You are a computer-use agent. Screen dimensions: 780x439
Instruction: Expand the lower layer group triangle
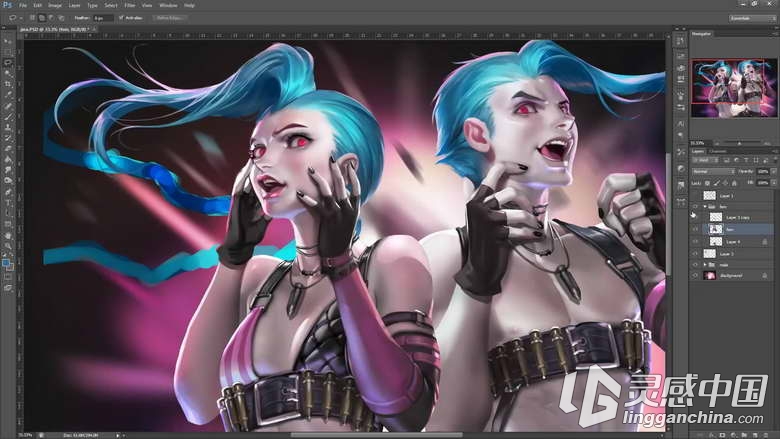pos(705,264)
